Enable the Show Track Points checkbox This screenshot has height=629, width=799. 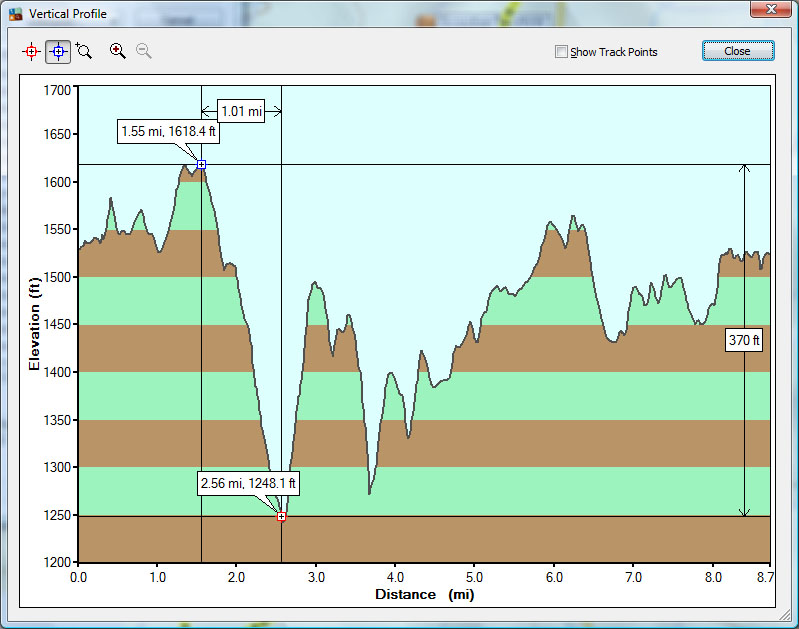point(562,51)
